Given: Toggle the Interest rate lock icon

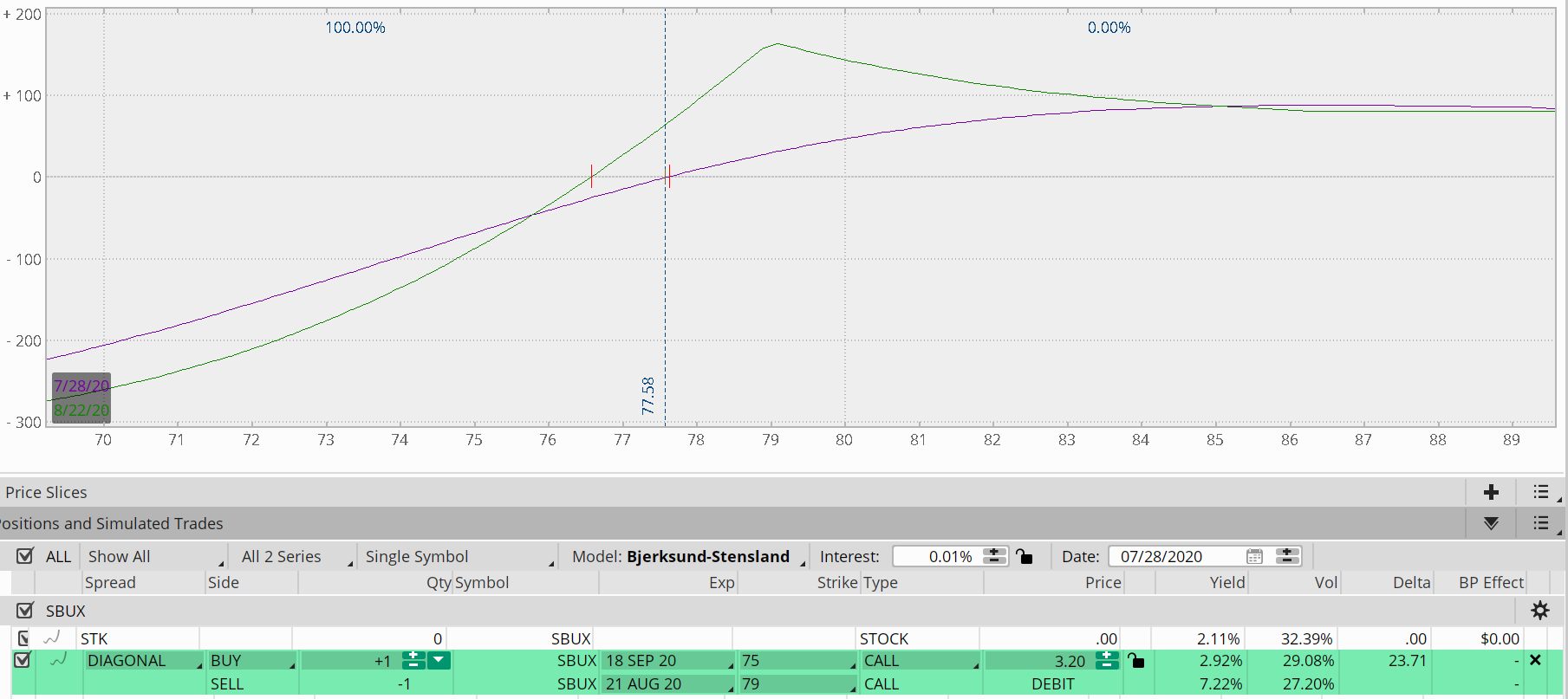Looking at the screenshot, I should [x=1024, y=556].
